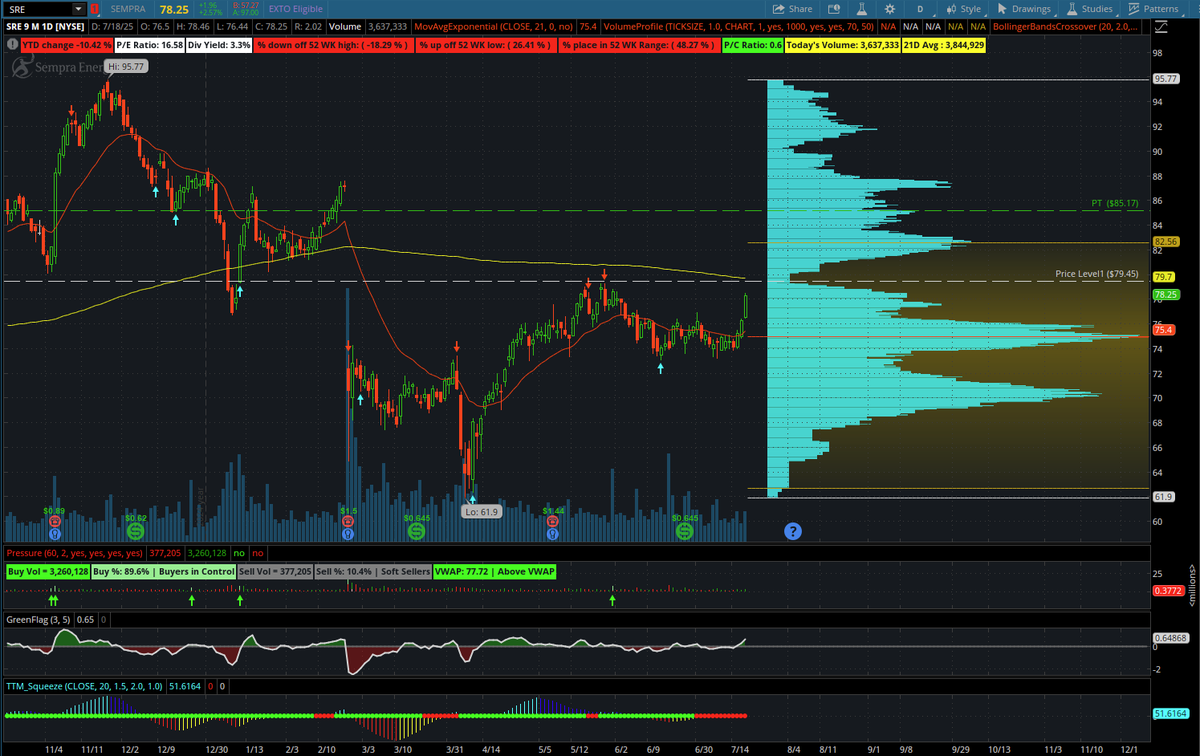Click the 95.77 axis marker

pyautogui.click(x=1165, y=78)
